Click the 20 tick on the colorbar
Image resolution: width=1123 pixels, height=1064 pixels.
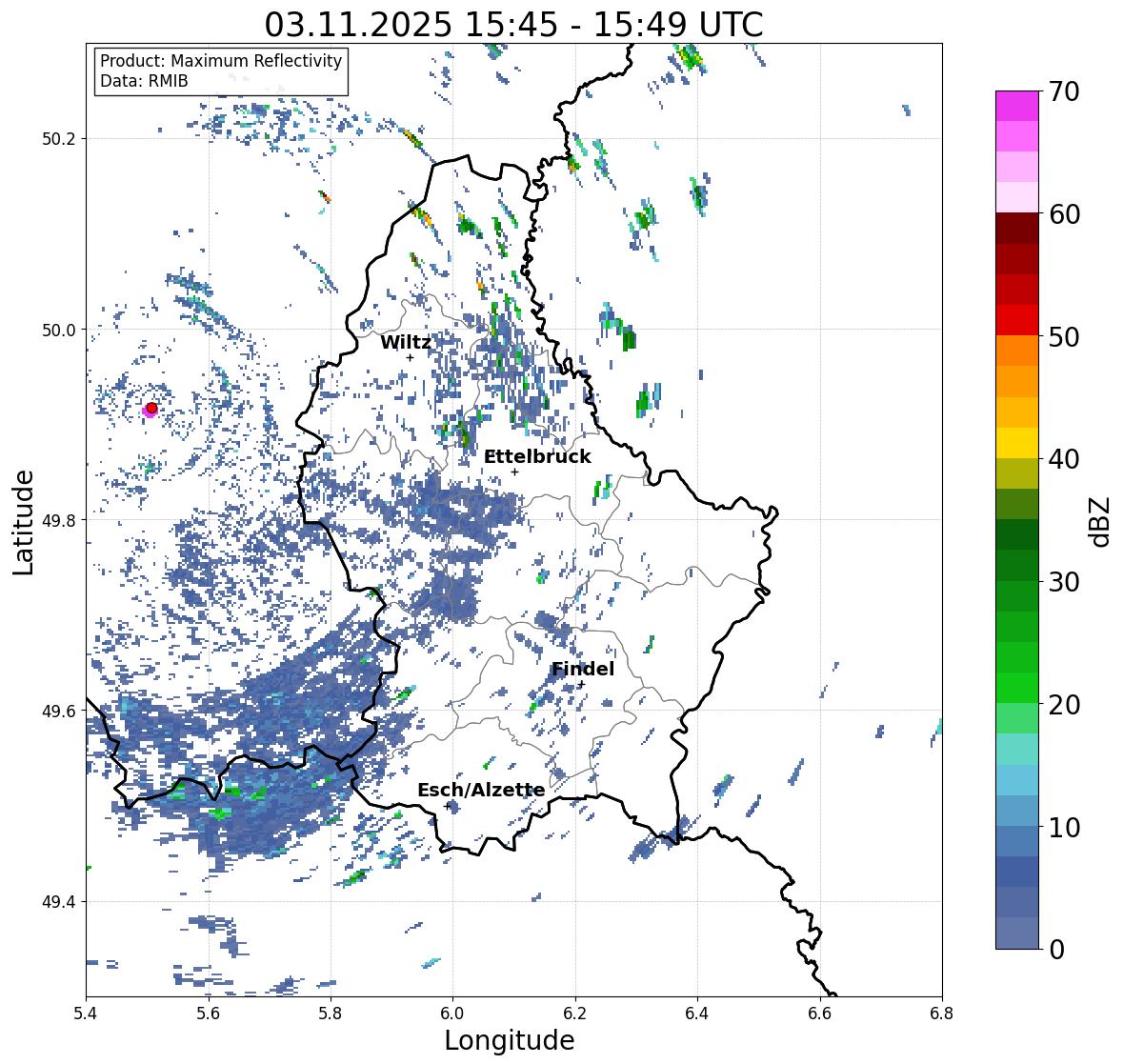(1064, 704)
